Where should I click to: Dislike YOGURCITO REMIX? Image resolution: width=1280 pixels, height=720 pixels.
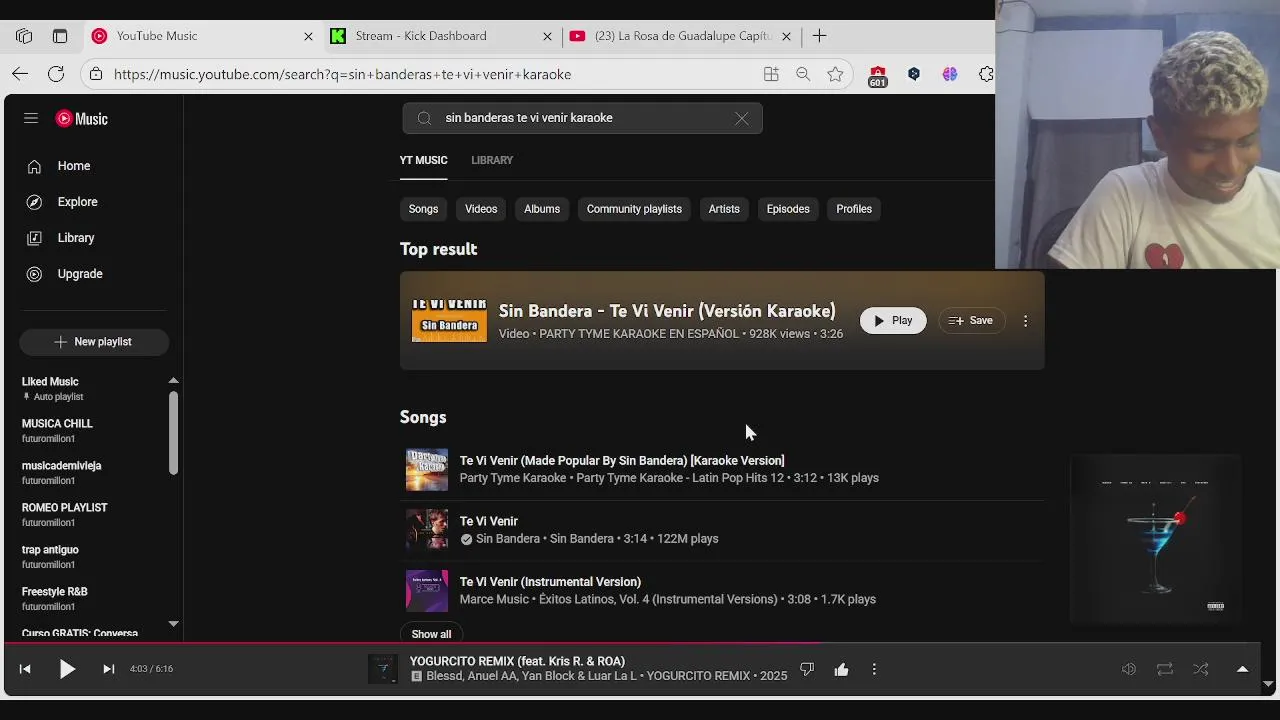coord(807,669)
